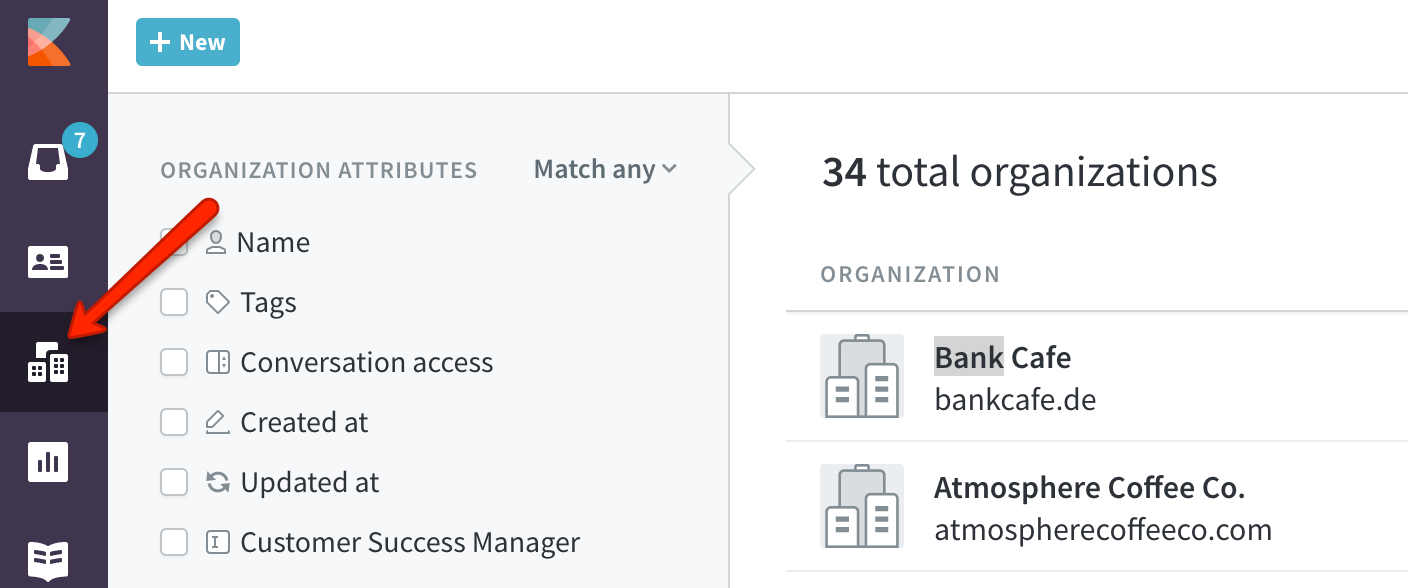
Task: Open the help center book icon
Action: click(x=48, y=558)
